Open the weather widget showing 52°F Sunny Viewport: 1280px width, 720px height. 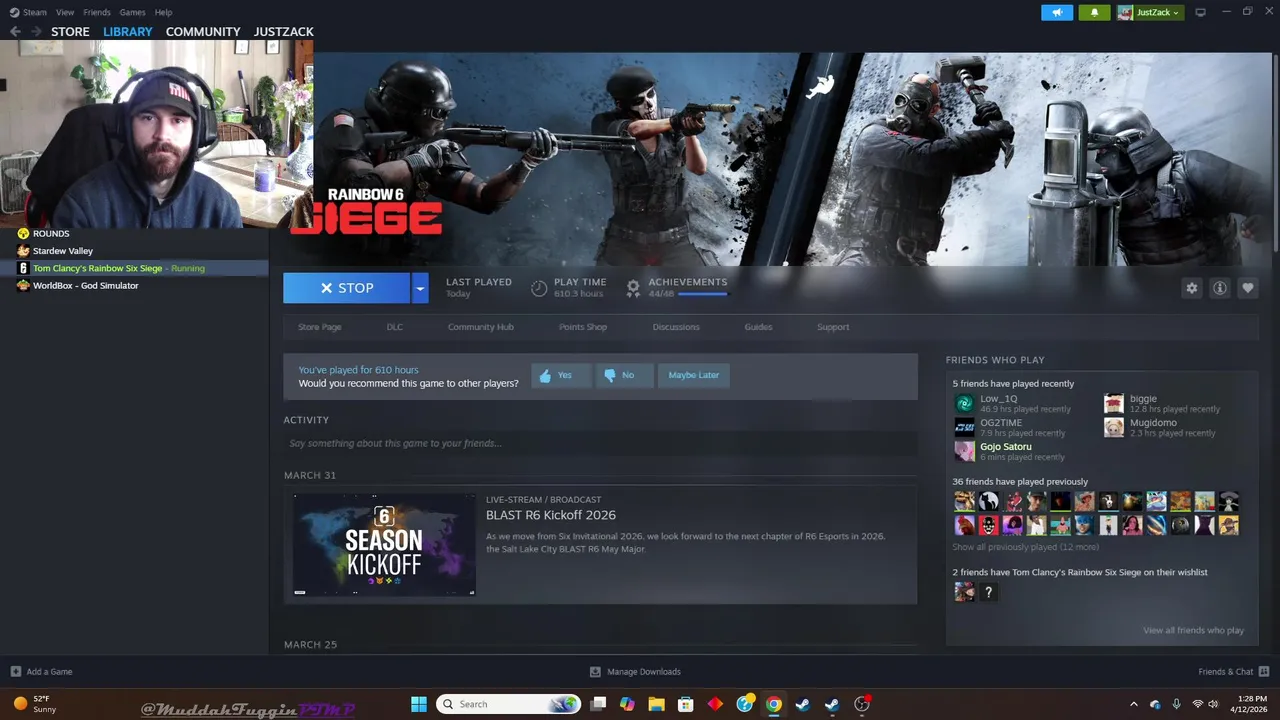coord(35,704)
